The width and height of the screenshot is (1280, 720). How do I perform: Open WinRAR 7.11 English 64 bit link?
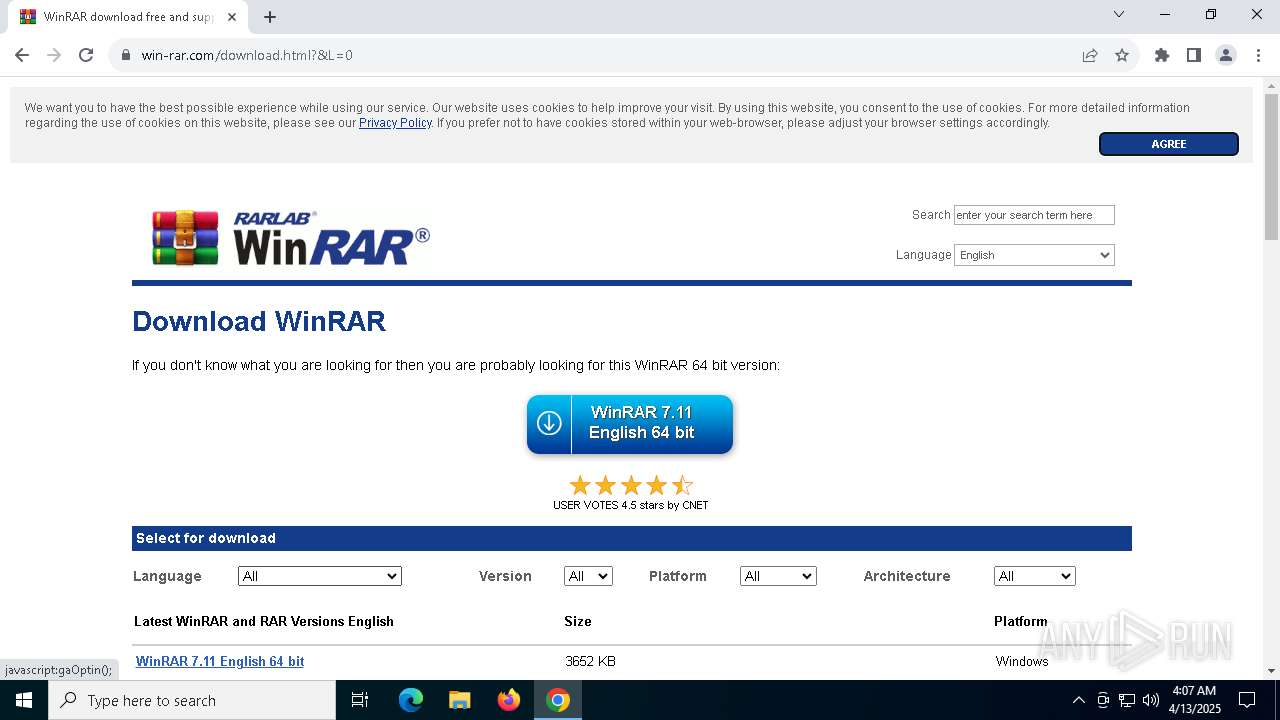click(220, 661)
